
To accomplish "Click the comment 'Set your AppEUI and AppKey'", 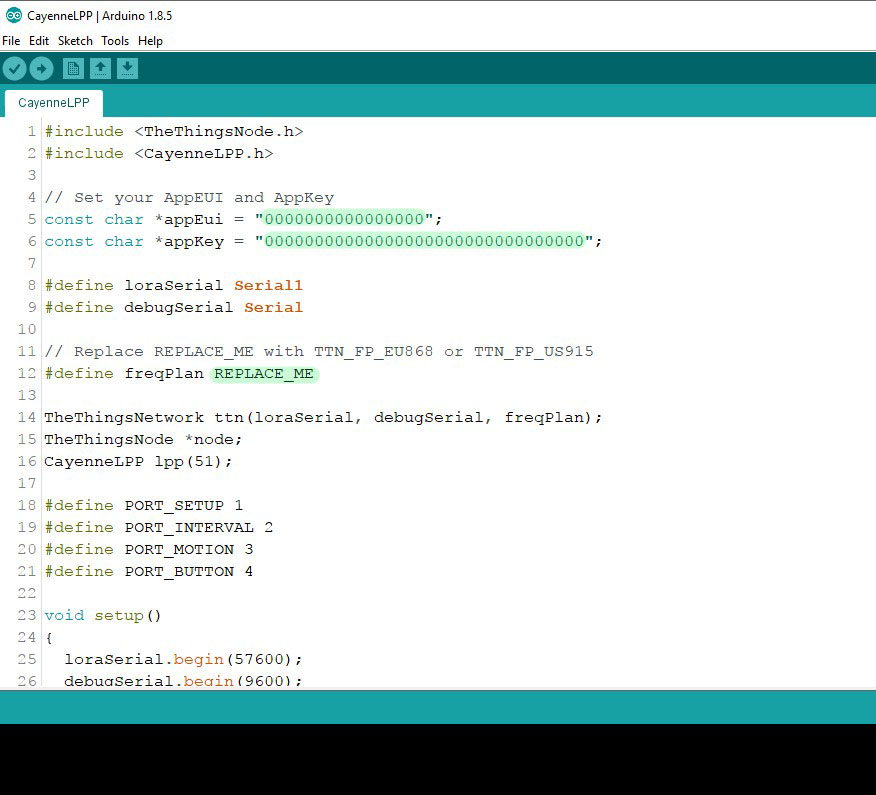I will [x=189, y=198].
